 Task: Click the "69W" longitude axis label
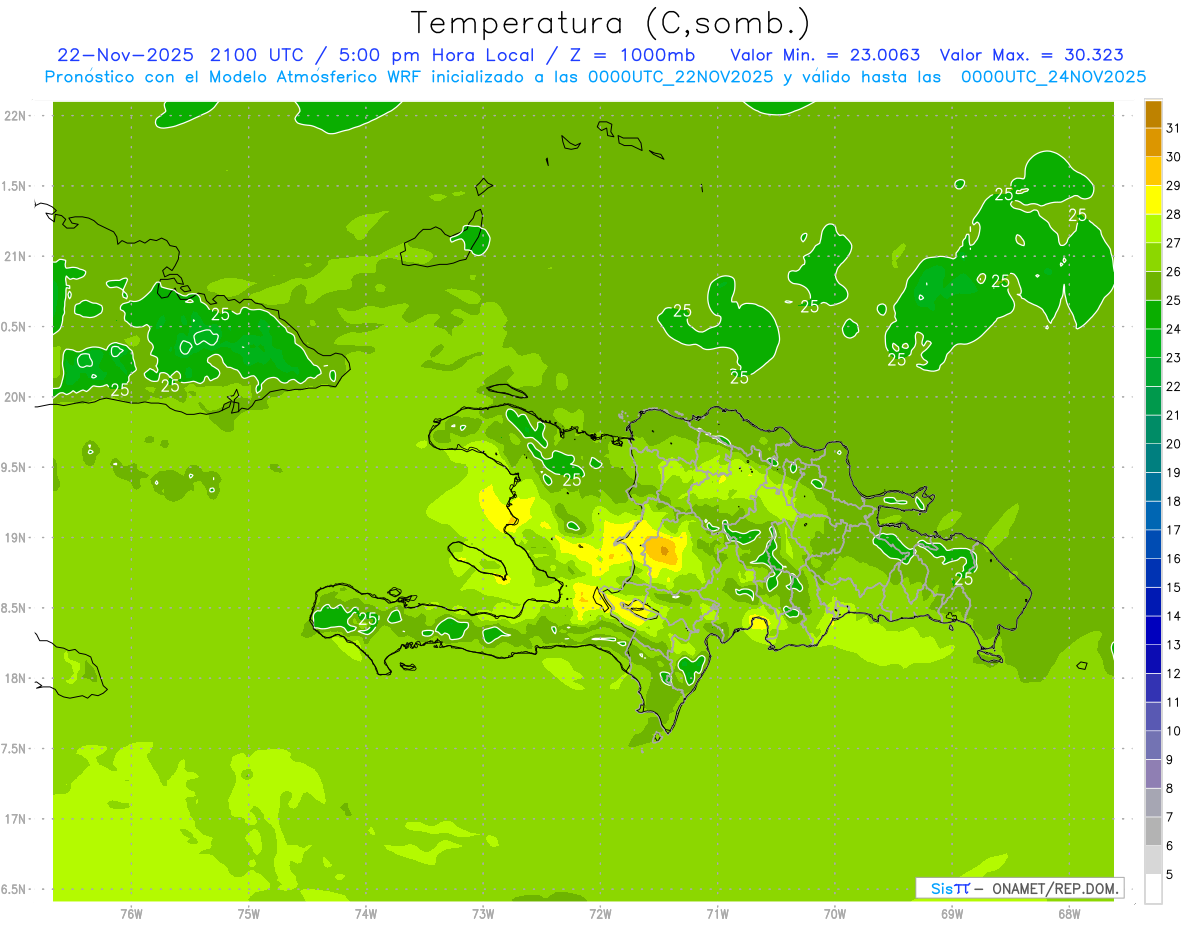tap(952, 914)
